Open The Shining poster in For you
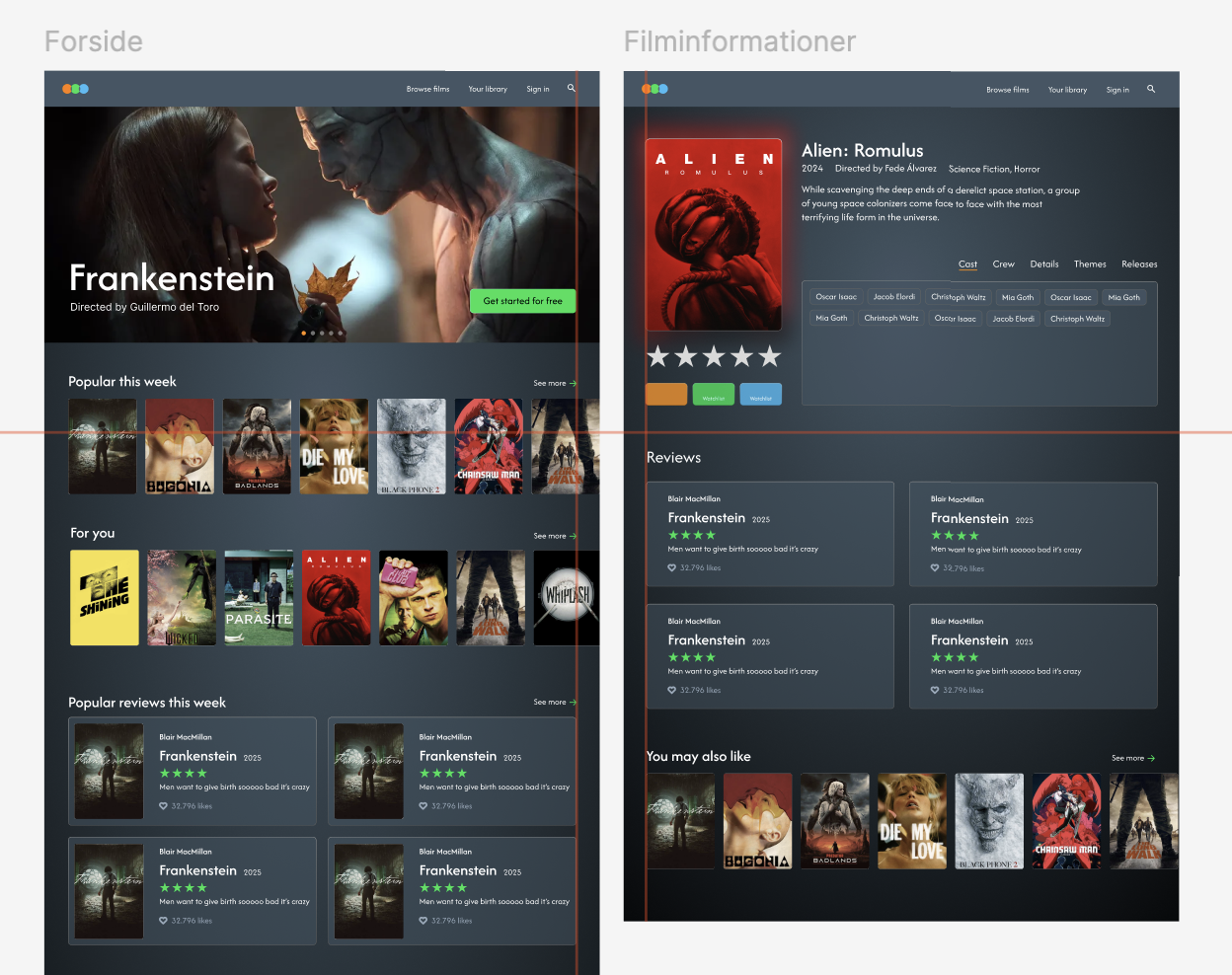This screenshot has height=975, width=1232. tap(105, 598)
